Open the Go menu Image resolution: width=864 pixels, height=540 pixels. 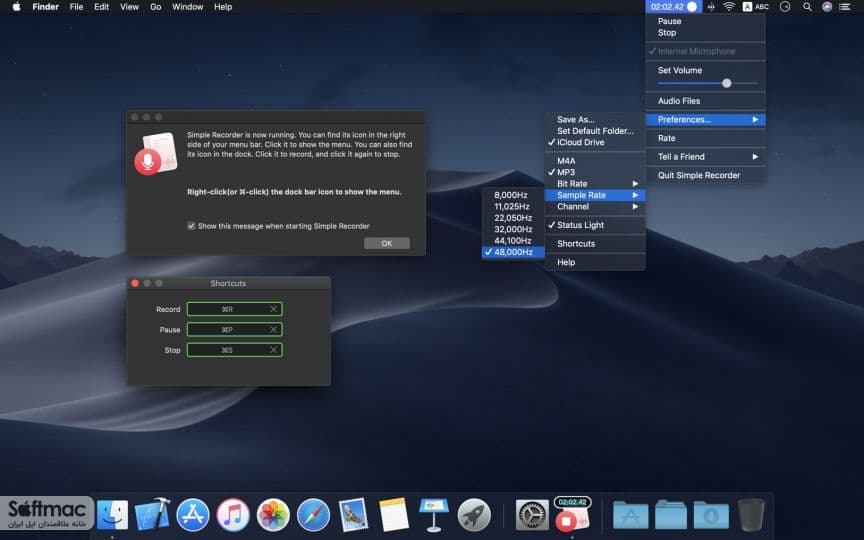(156, 7)
